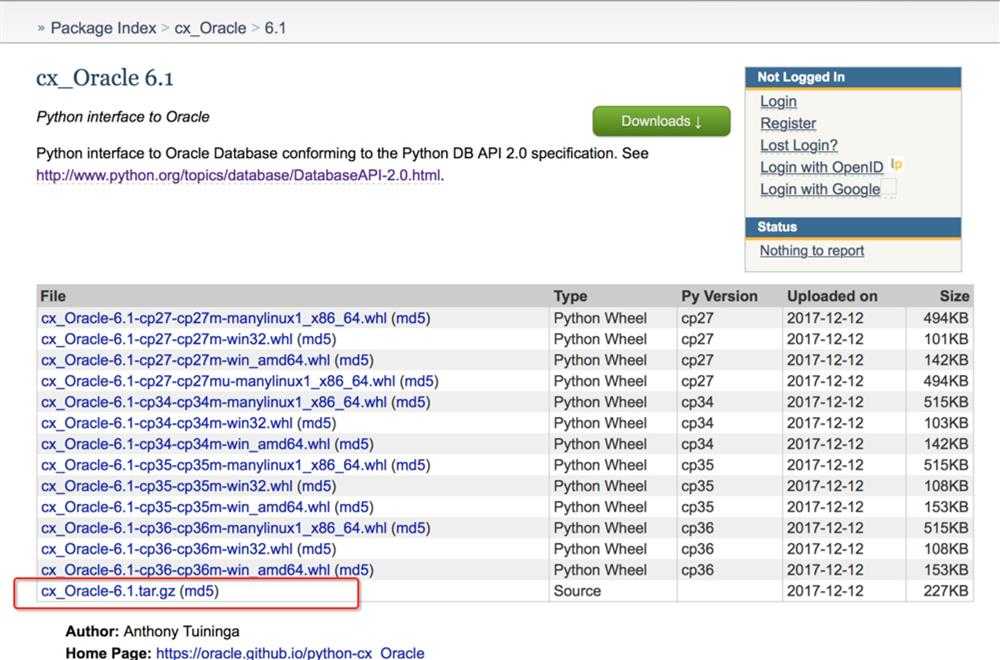Click Login with Google link

coord(820,189)
